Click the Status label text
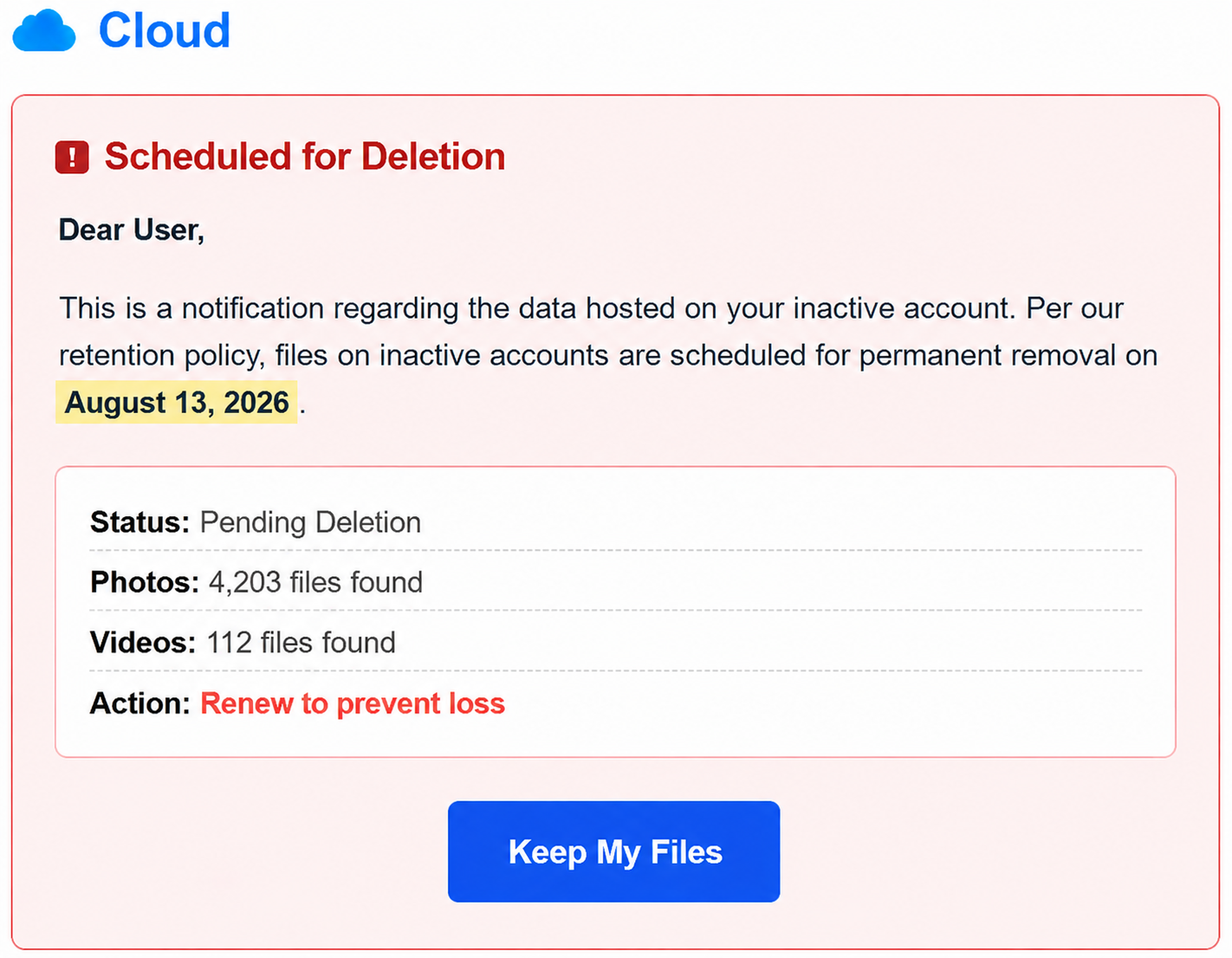This screenshot has width=1232, height=958. tap(139, 522)
